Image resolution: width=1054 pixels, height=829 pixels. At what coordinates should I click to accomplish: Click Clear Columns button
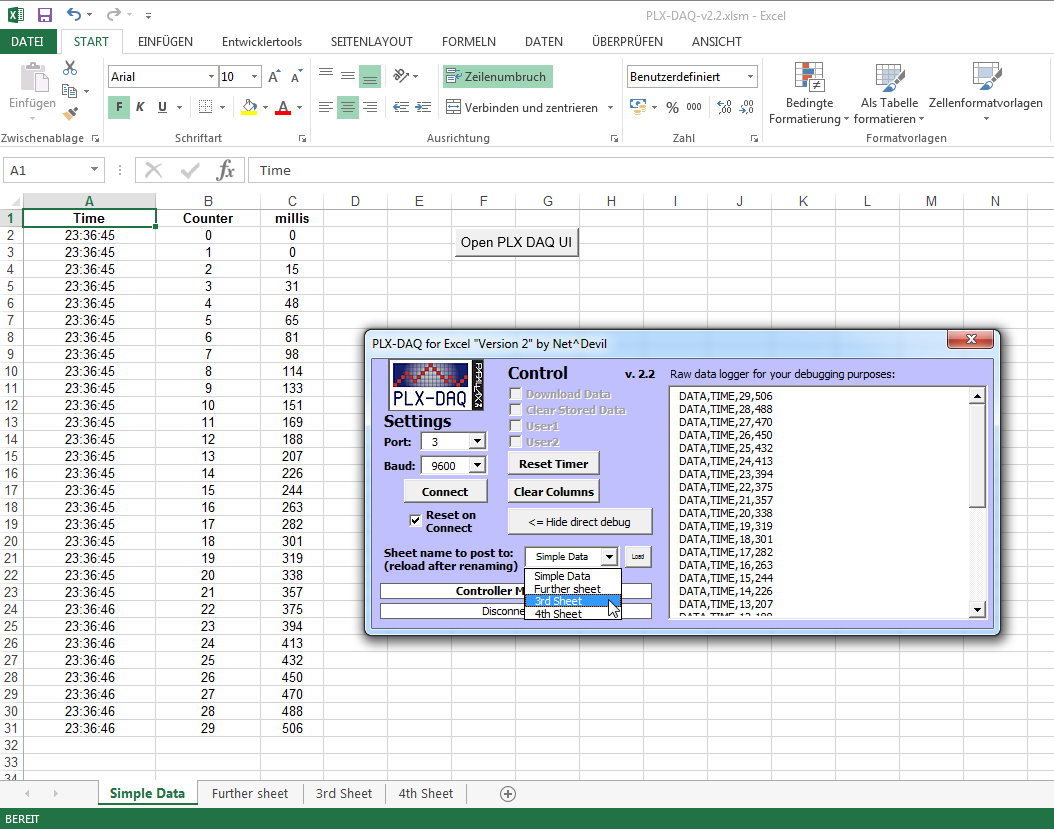tap(553, 491)
